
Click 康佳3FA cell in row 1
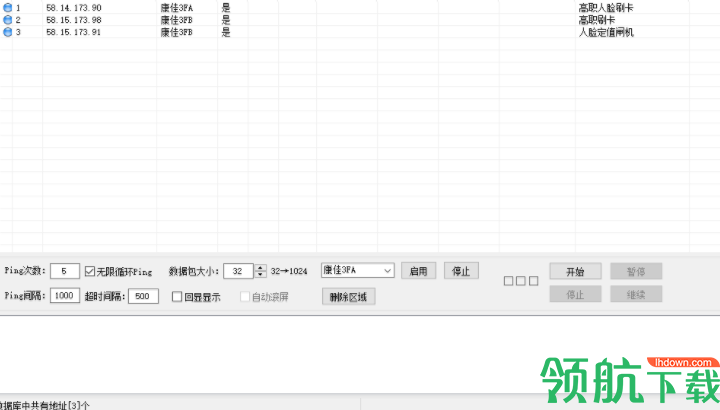click(176, 8)
